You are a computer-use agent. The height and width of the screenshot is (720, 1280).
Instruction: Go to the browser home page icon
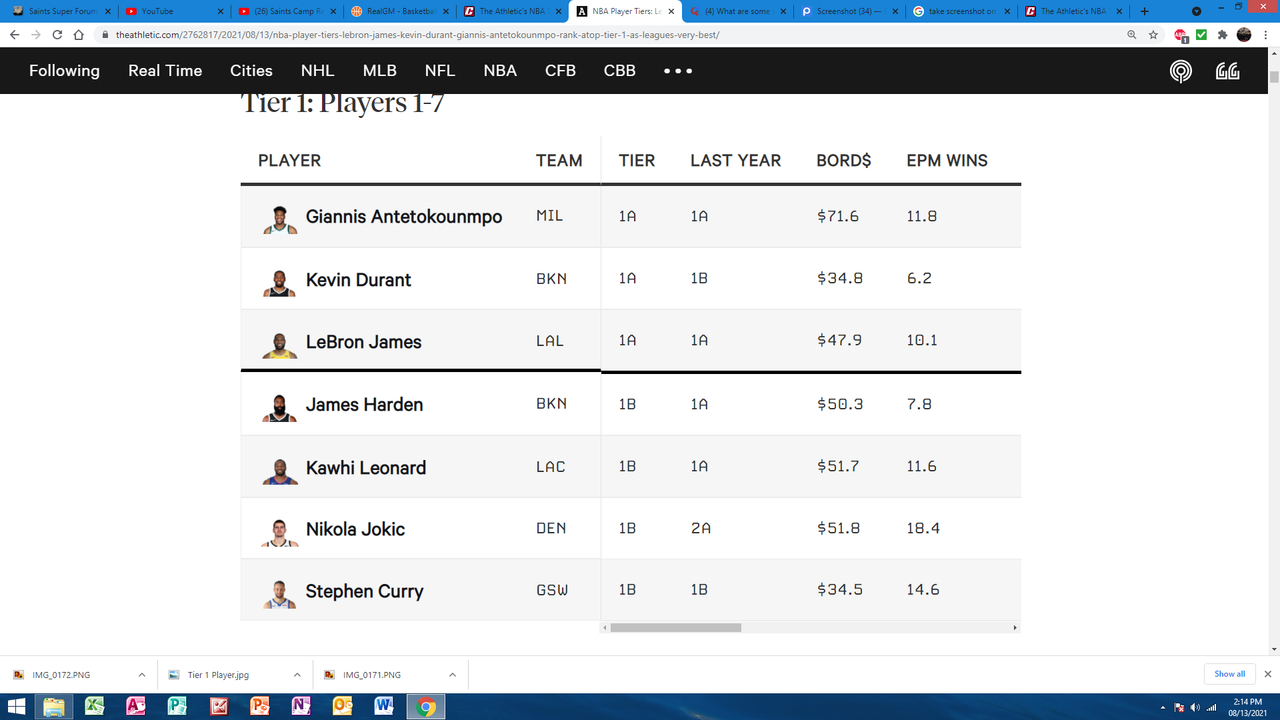point(78,34)
